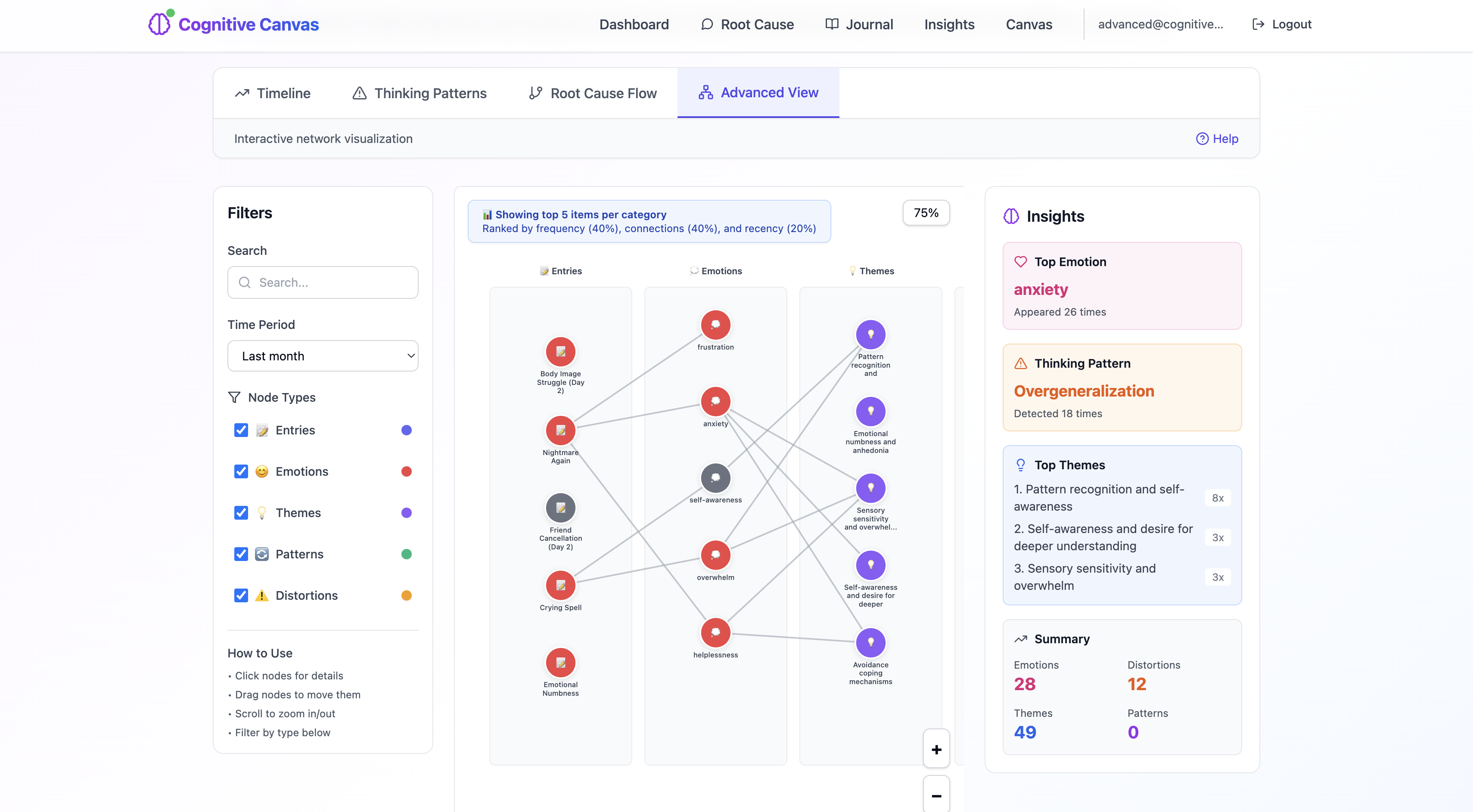Select the self-awareness gray node

point(715,478)
